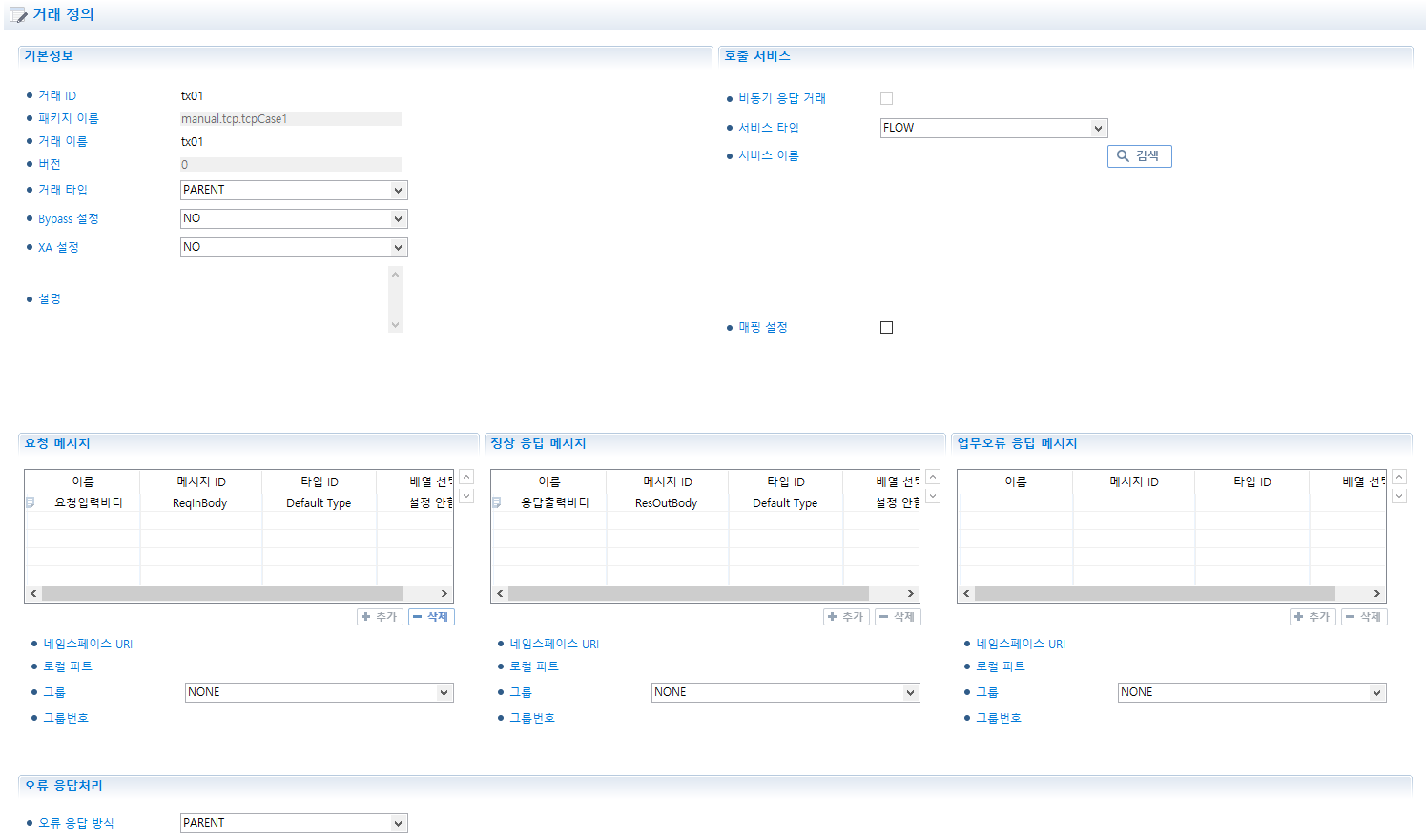Move row up in 정상 응답 메시지 table
This screenshot has height=840, width=1426.
933,477
